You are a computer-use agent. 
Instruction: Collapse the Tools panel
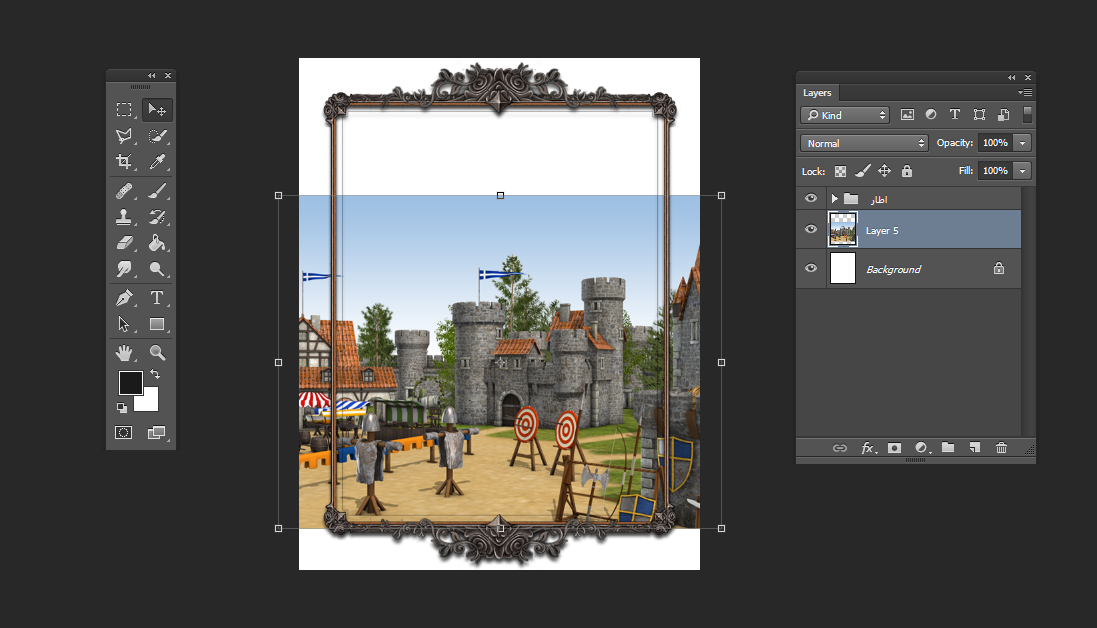click(x=151, y=76)
